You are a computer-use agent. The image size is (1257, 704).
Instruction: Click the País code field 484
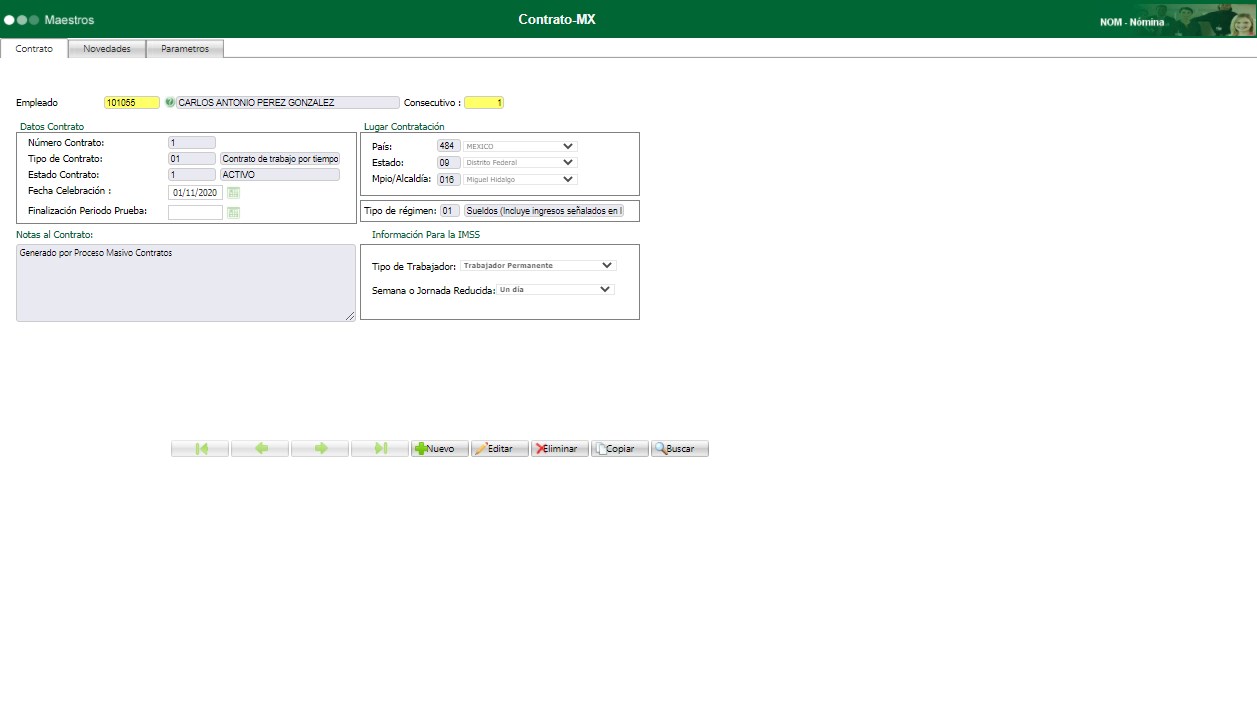(449, 146)
